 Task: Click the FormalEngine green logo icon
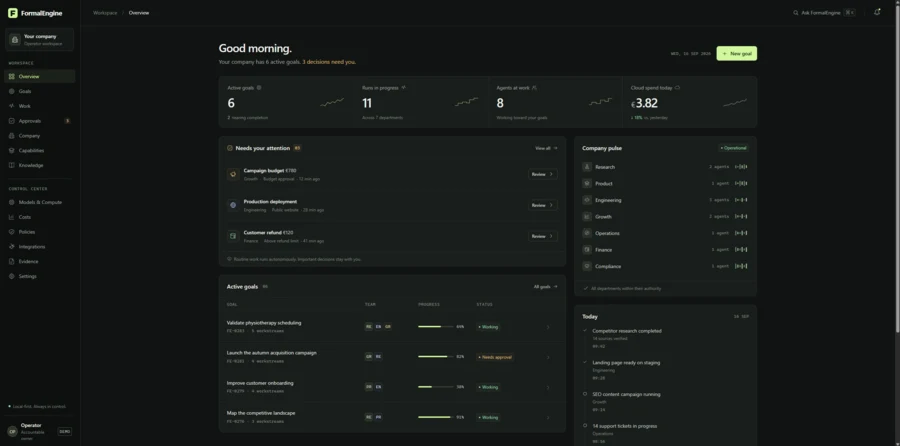click(13, 13)
